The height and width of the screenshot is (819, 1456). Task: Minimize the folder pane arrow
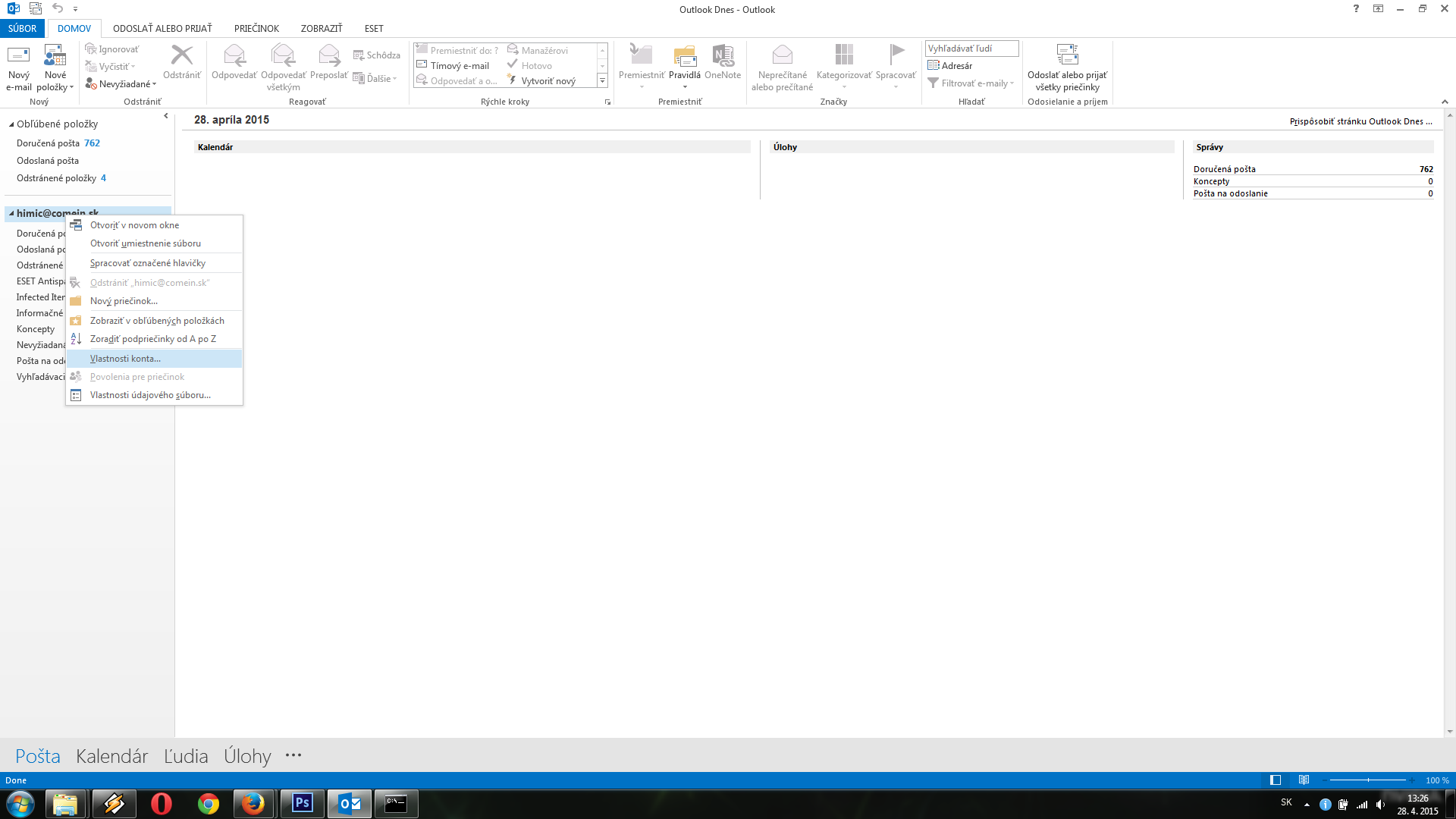click(166, 116)
